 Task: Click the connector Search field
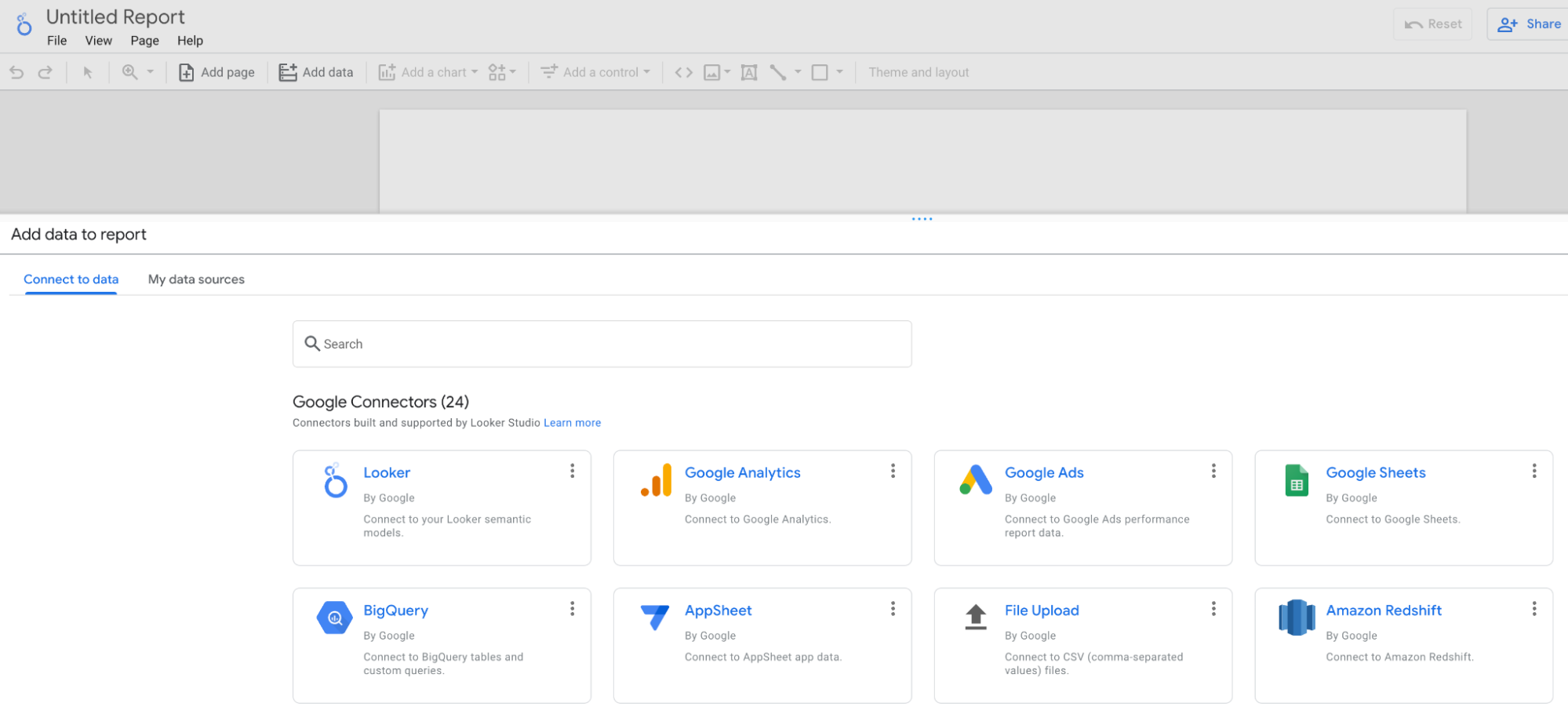pos(602,344)
